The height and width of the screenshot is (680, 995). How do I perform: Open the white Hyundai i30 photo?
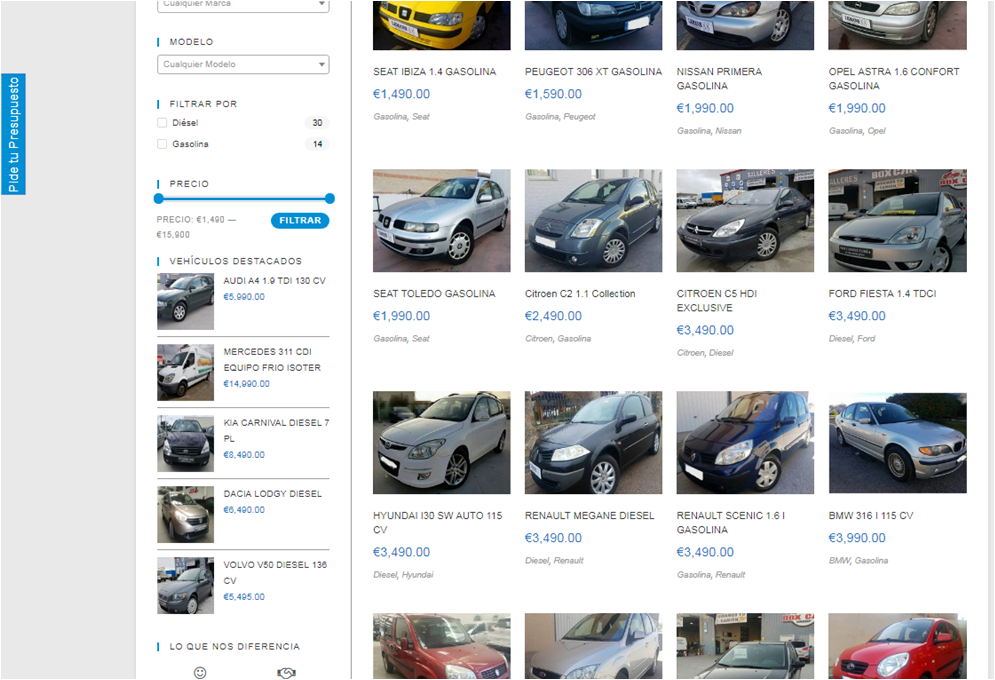pos(442,443)
